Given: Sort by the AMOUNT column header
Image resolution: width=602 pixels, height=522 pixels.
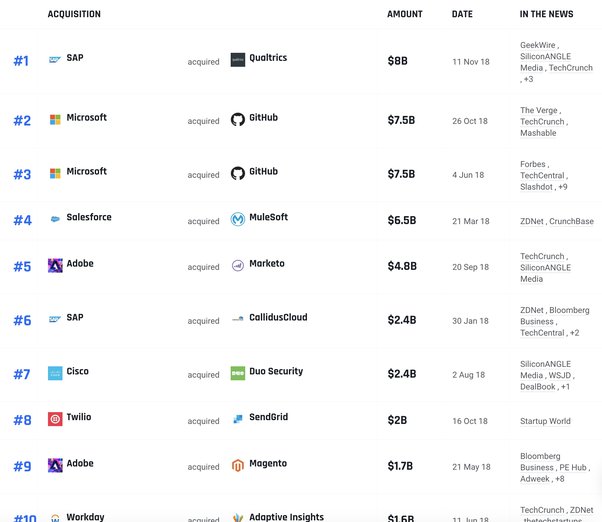Looking at the screenshot, I should coord(404,15).
